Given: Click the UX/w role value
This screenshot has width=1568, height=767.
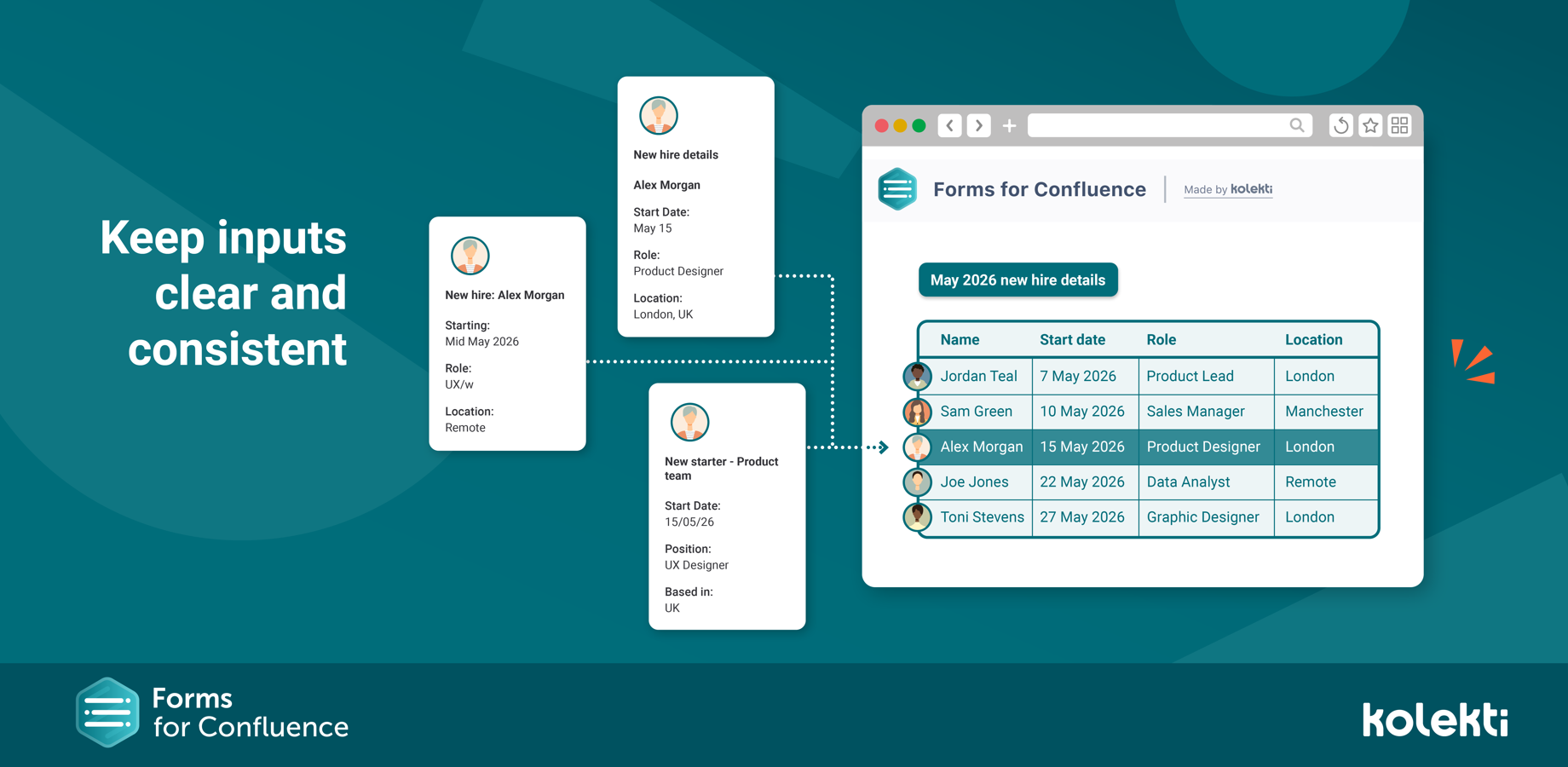Looking at the screenshot, I should tap(458, 384).
